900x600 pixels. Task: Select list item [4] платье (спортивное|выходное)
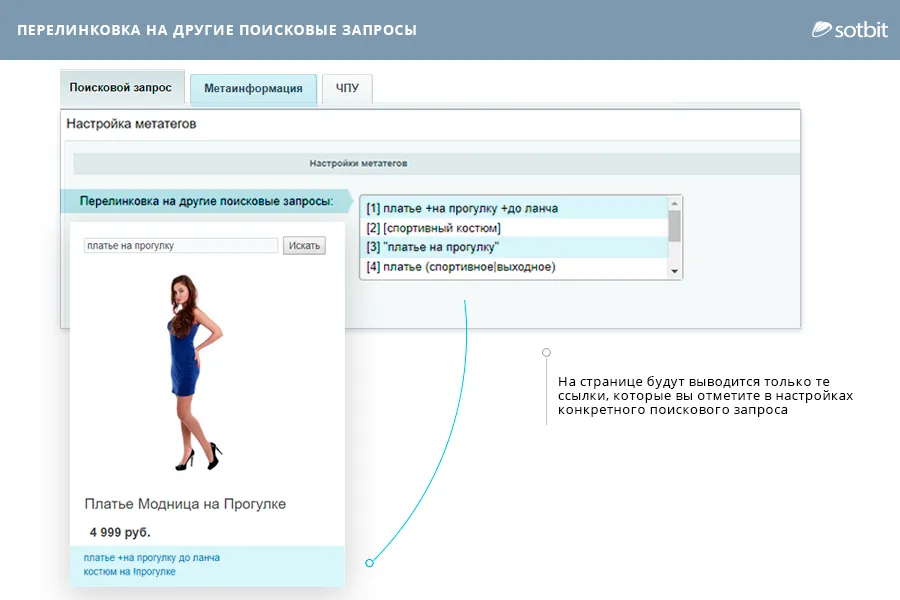[x=514, y=267]
